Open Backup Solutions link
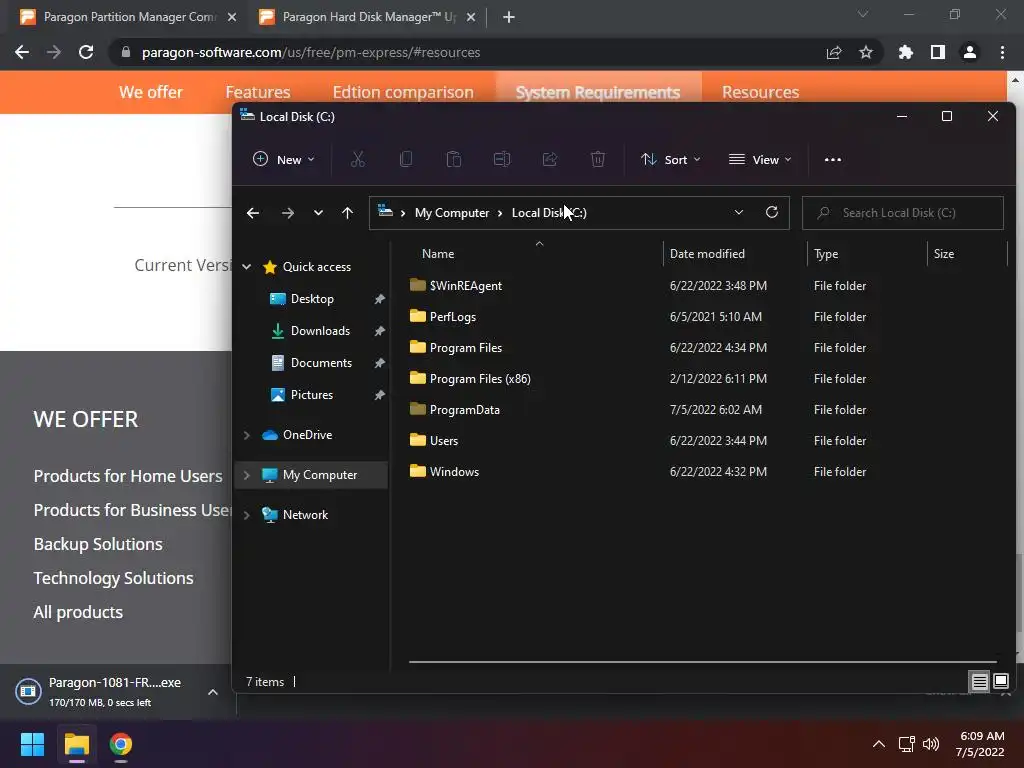 pos(98,544)
